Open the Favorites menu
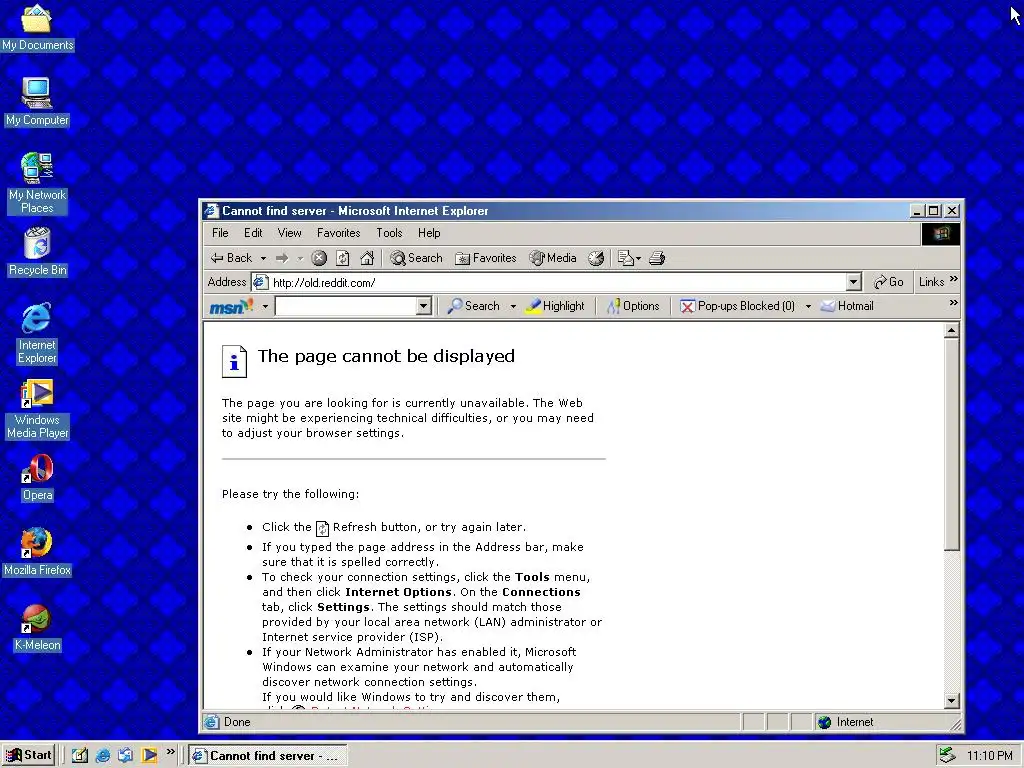The image size is (1024, 768). tap(338, 233)
